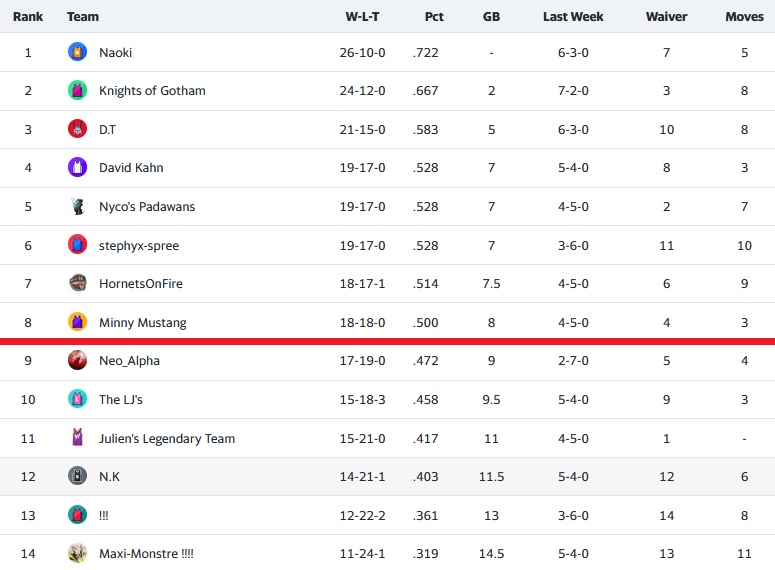
Task: Sort table by W-L-T column header
Action: 362,17
